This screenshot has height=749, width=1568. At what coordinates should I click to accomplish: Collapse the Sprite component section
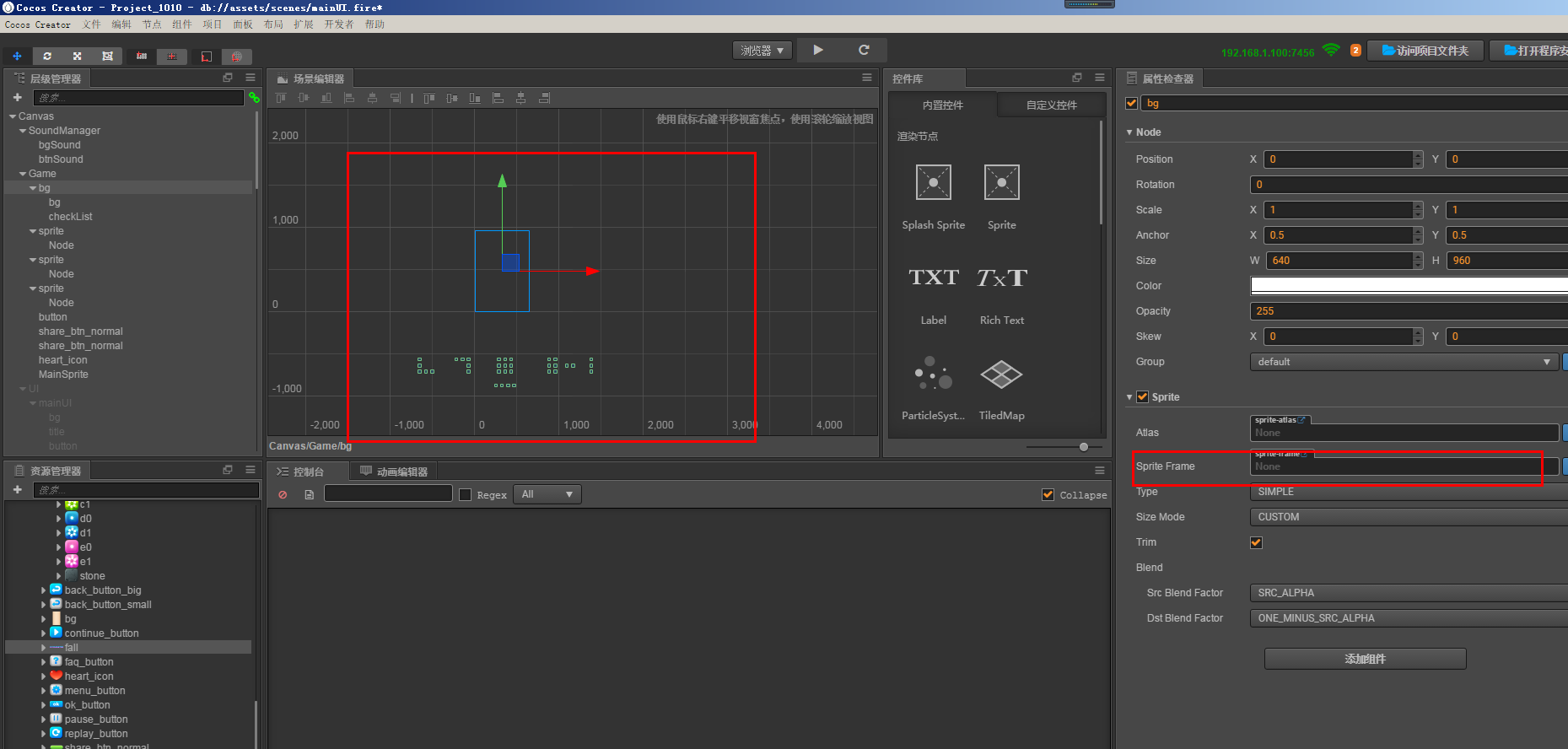(x=1129, y=397)
